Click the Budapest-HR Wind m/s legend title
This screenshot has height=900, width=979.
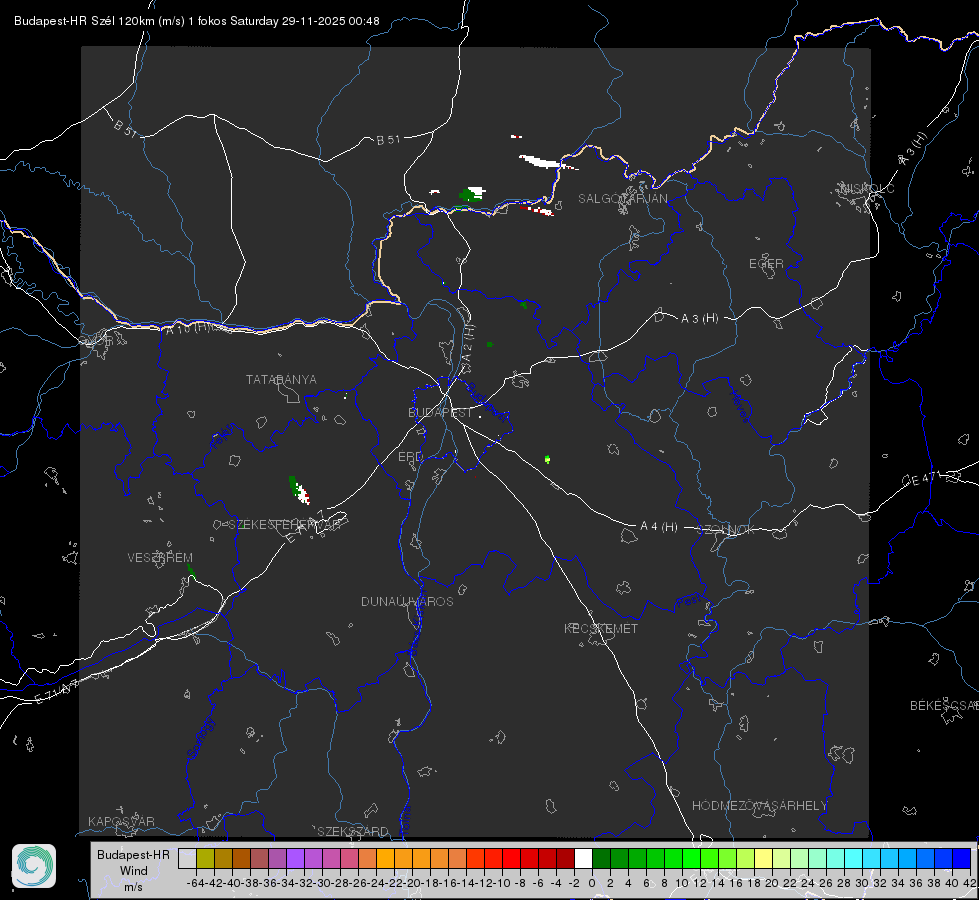tap(133, 871)
